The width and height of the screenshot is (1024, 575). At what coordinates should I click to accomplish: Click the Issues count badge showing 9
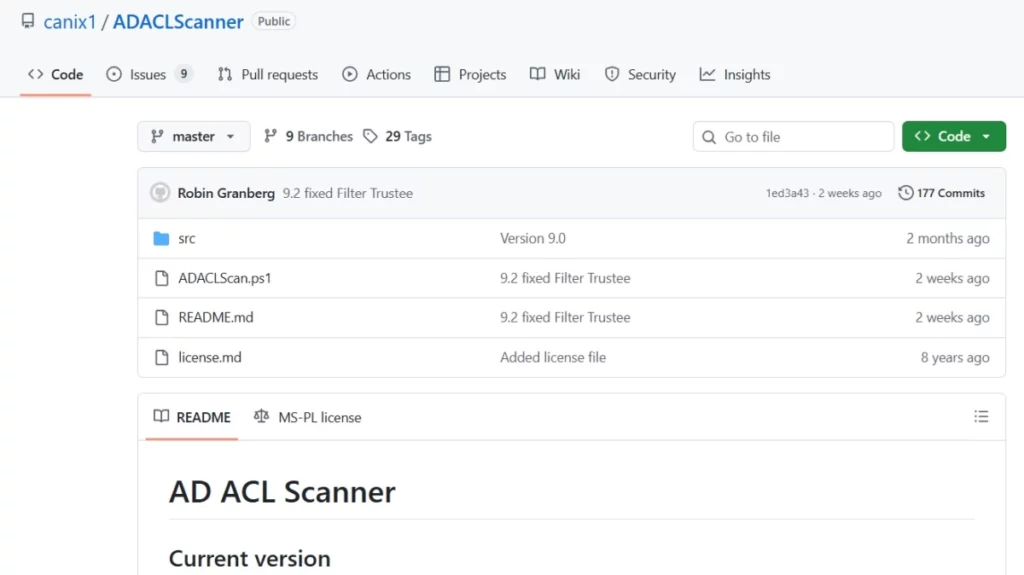tap(184, 74)
